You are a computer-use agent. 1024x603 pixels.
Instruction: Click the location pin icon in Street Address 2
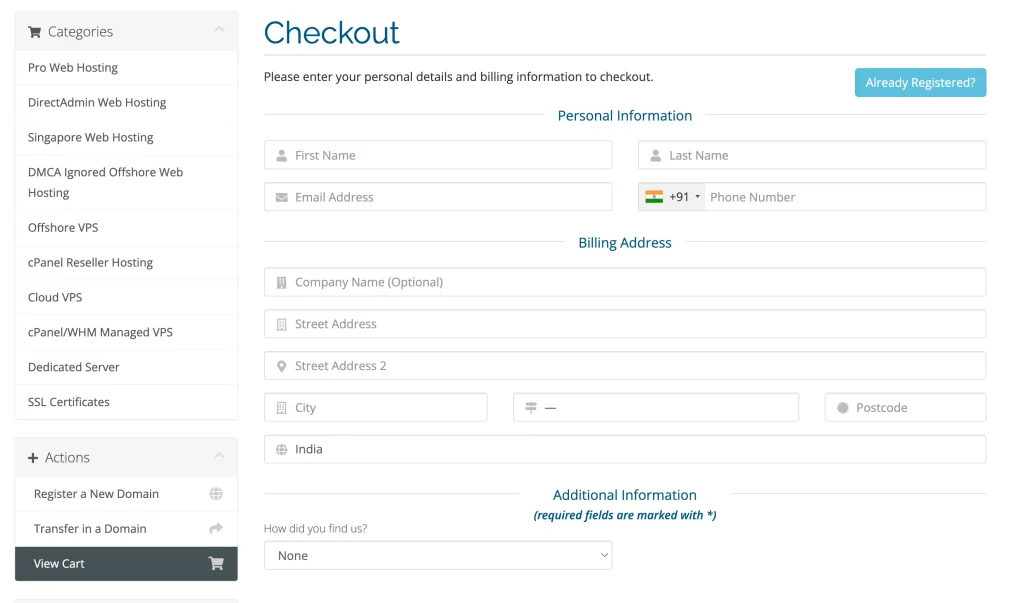coord(281,365)
